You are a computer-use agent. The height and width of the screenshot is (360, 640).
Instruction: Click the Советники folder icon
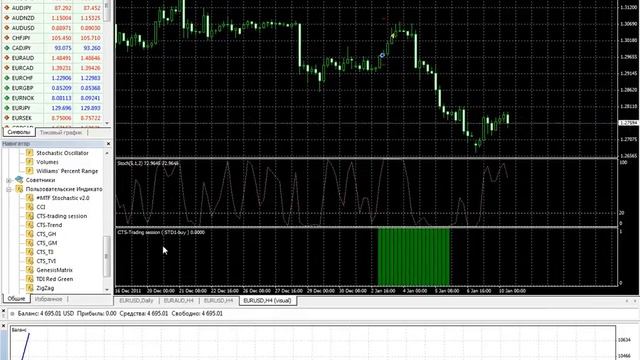(x=19, y=180)
